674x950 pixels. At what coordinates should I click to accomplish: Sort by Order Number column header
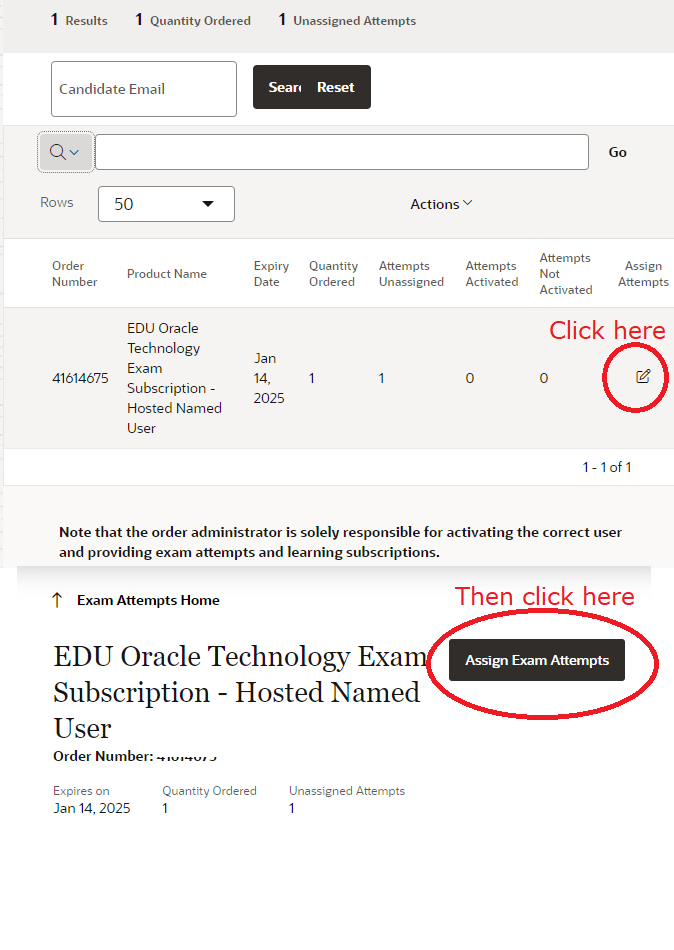coord(75,274)
